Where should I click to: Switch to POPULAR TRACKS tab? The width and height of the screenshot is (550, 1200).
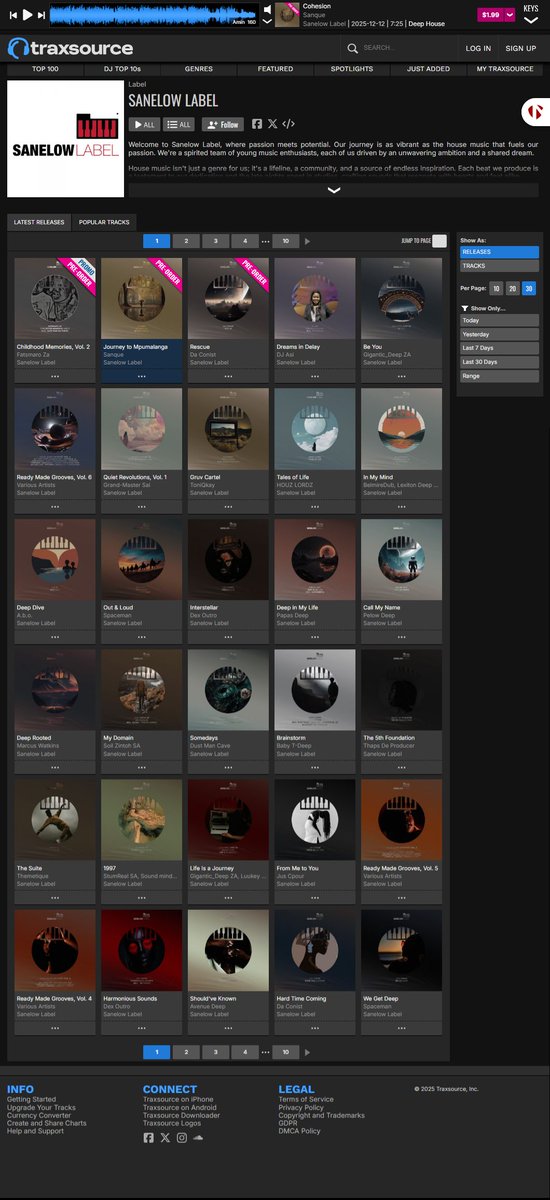tap(104, 222)
